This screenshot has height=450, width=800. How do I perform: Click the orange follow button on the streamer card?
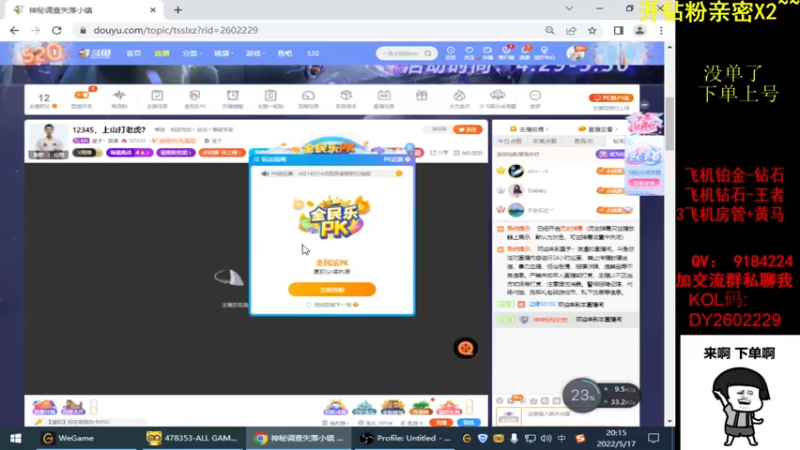(x=468, y=130)
